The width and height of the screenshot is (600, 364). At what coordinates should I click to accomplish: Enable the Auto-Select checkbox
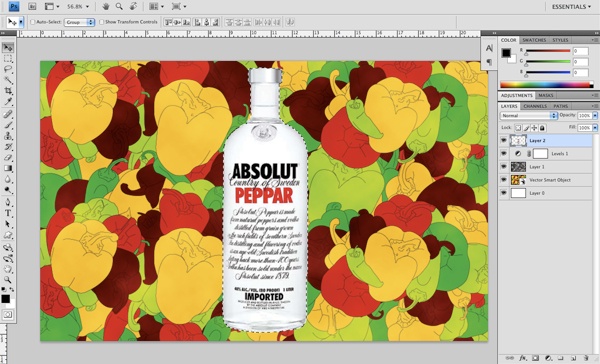point(33,22)
